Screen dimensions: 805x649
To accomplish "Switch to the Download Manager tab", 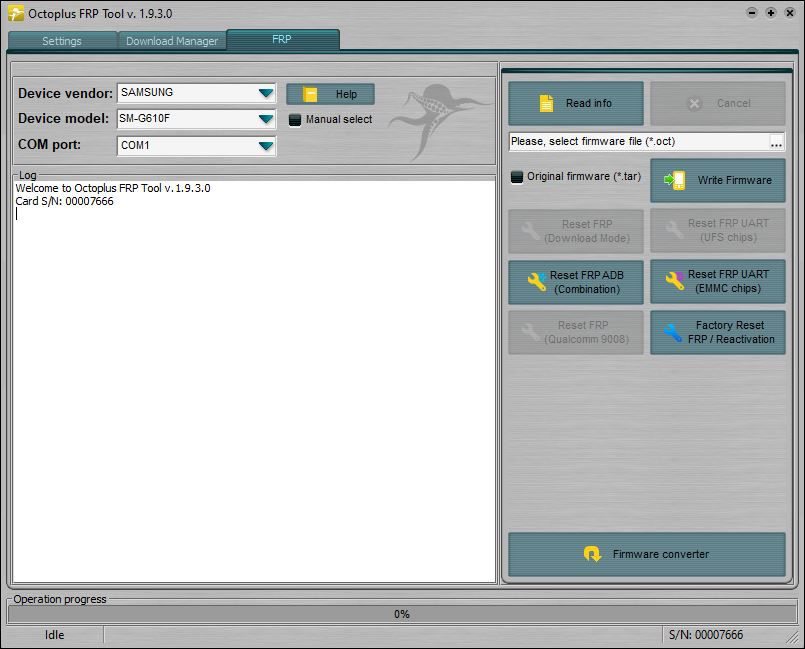I will click(172, 41).
